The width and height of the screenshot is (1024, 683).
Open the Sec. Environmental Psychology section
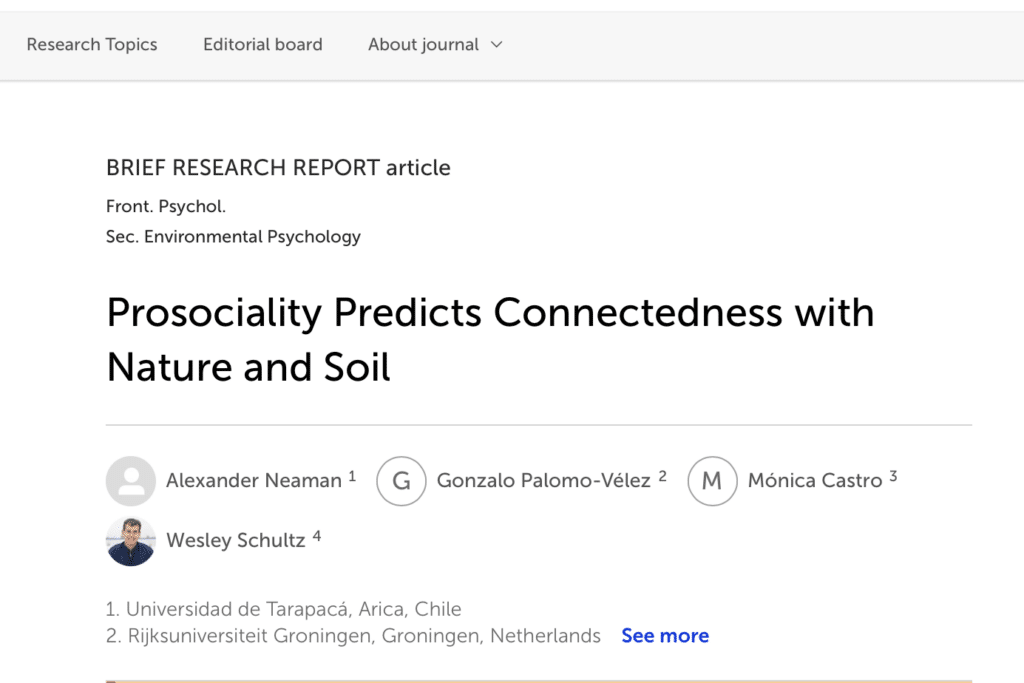pyautogui.click(x=233, y=237)
